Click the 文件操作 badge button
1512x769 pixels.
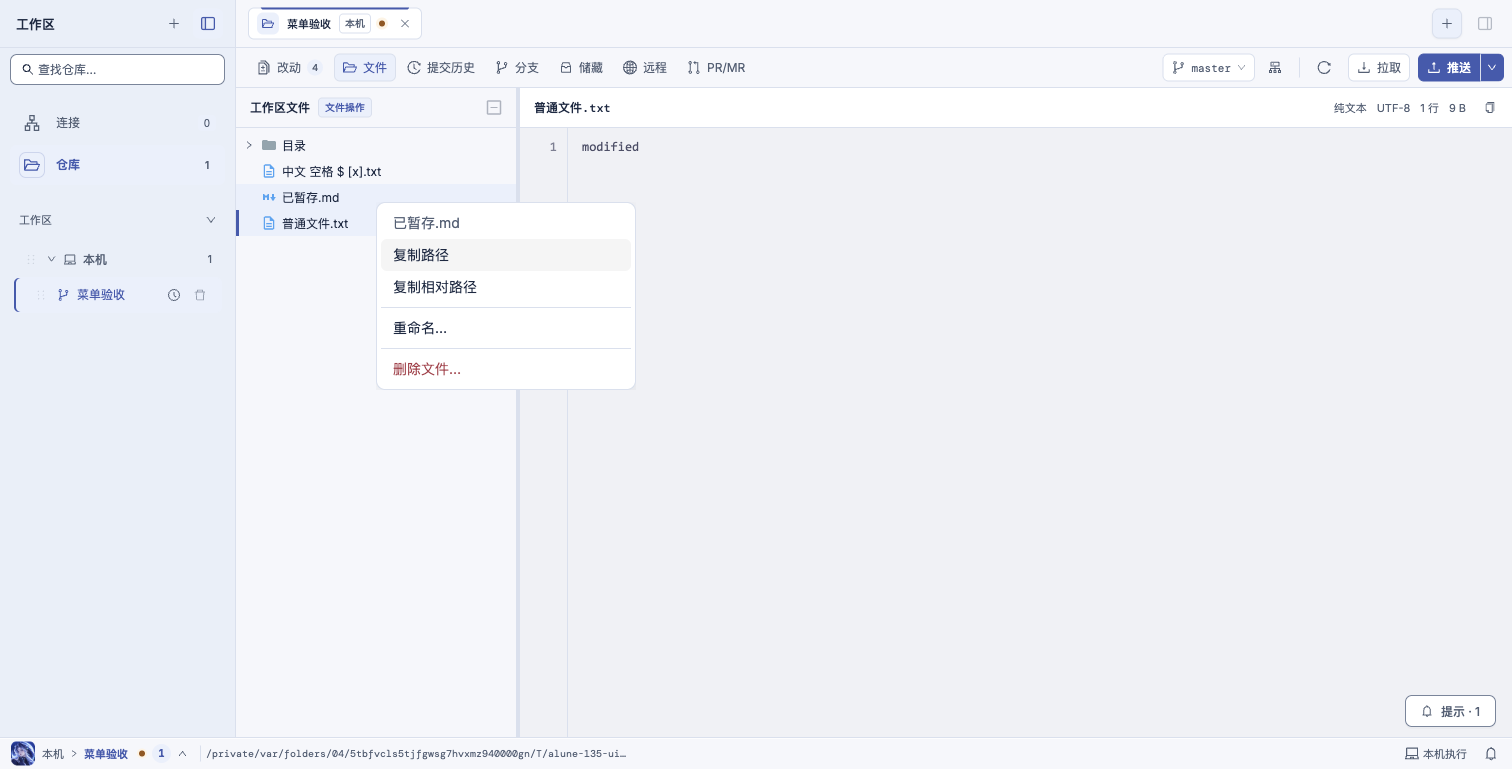[345, 108]
